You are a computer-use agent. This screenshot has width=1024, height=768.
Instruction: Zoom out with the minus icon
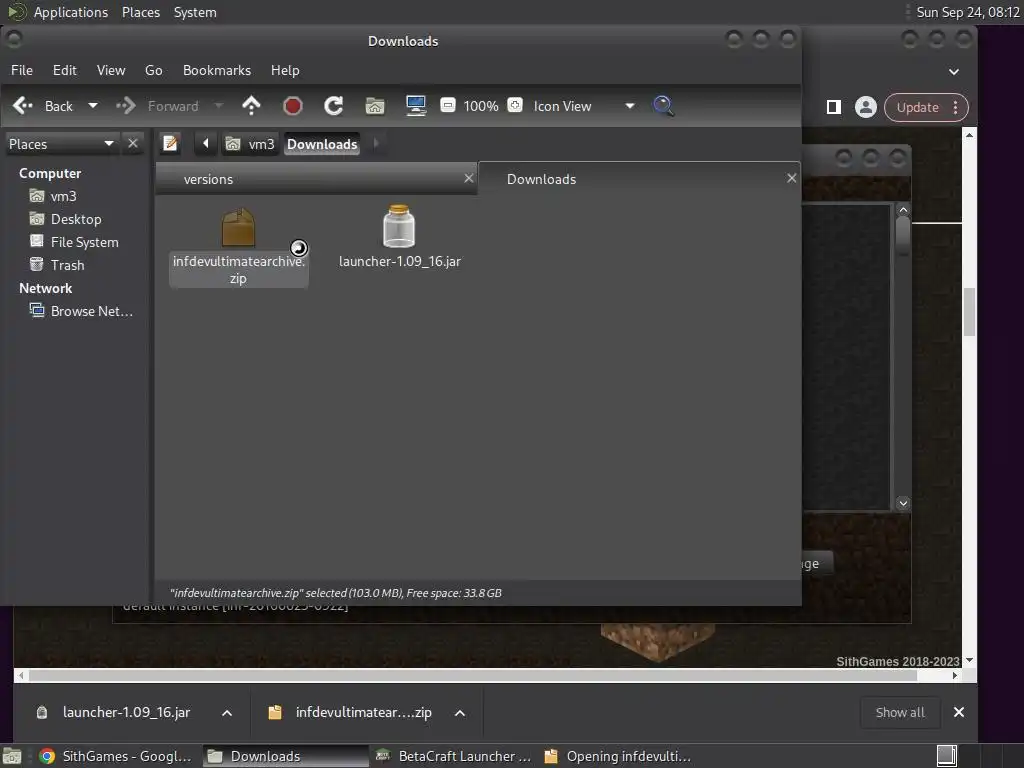tap(448, 105)
